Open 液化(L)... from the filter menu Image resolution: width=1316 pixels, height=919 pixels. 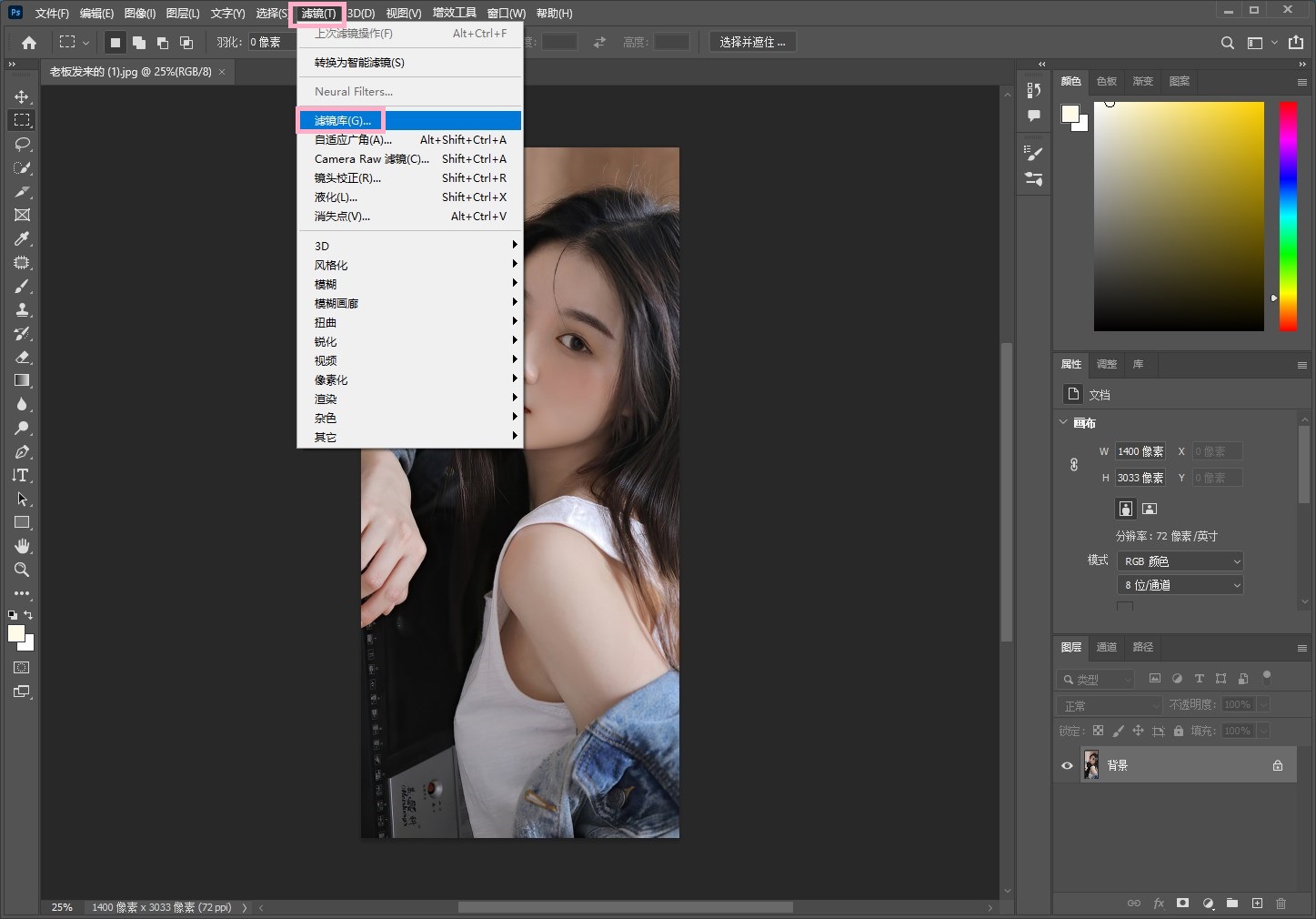click(x=337, y=197)
